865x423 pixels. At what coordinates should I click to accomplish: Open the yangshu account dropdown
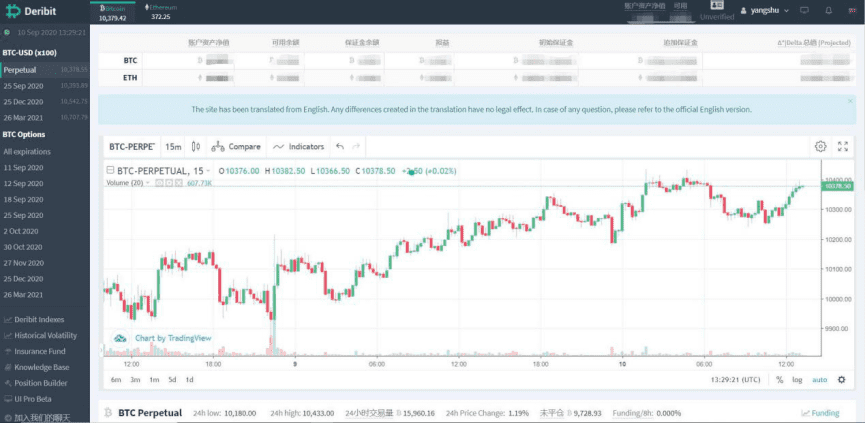pos(765,10)
